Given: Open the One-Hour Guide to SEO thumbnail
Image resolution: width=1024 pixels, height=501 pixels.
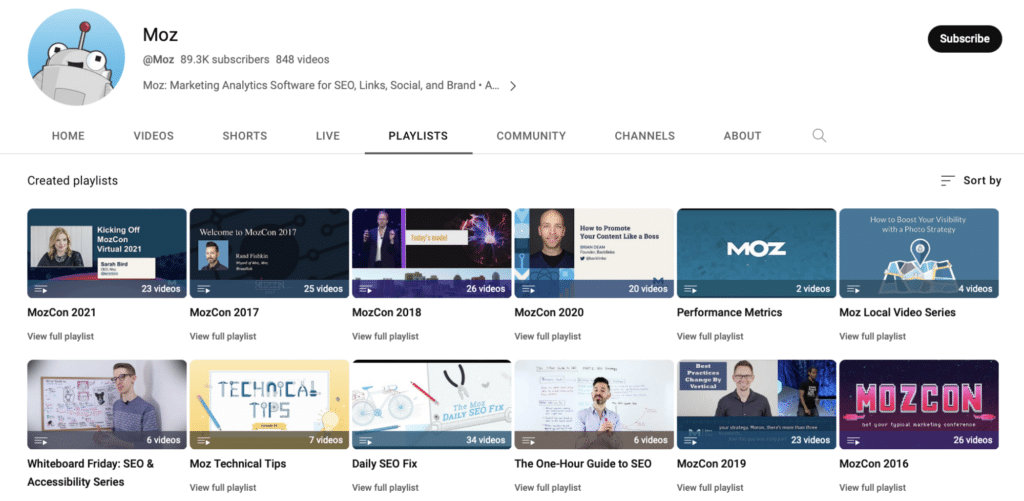Looking at the screenshot, I should [594, 404].
